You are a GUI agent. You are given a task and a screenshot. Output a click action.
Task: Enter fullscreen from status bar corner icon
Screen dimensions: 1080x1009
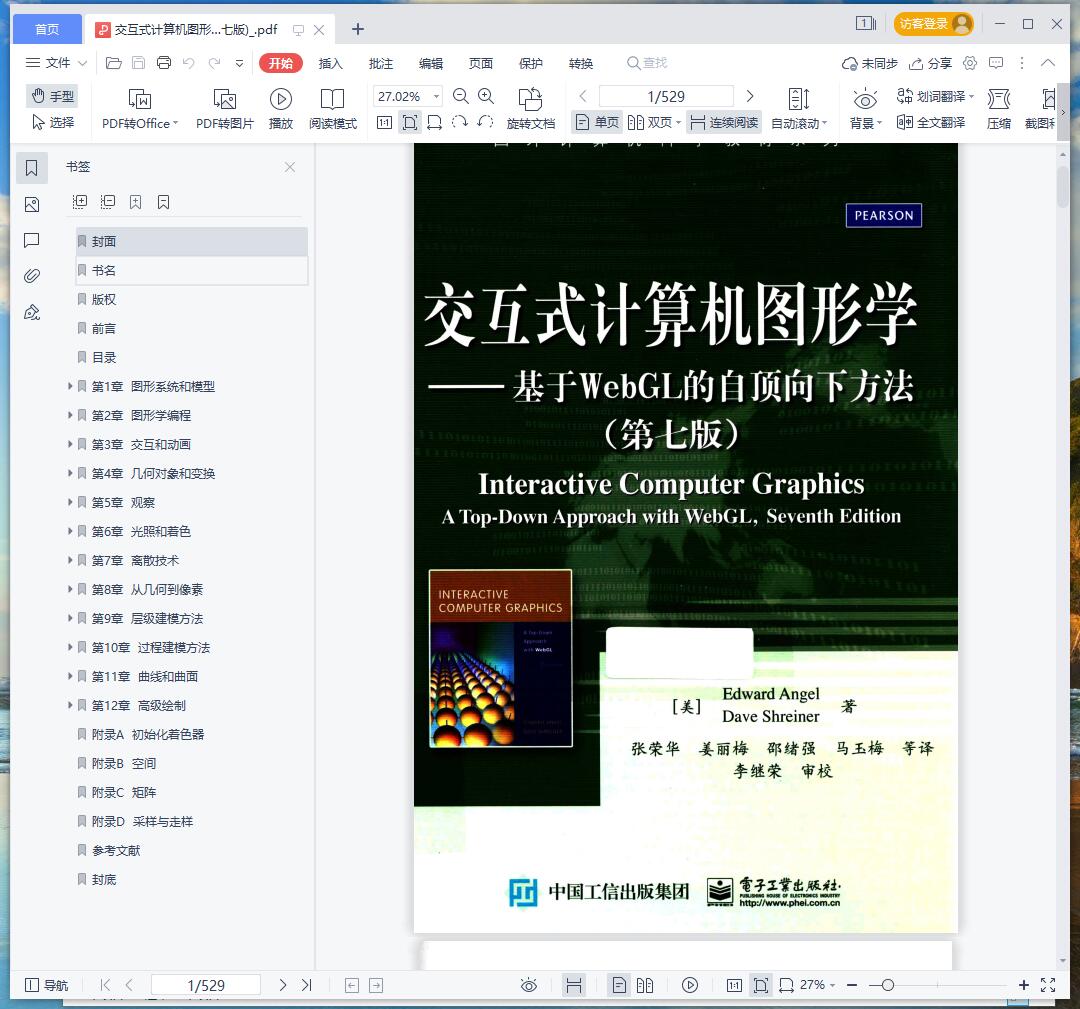click(1048, 985)
